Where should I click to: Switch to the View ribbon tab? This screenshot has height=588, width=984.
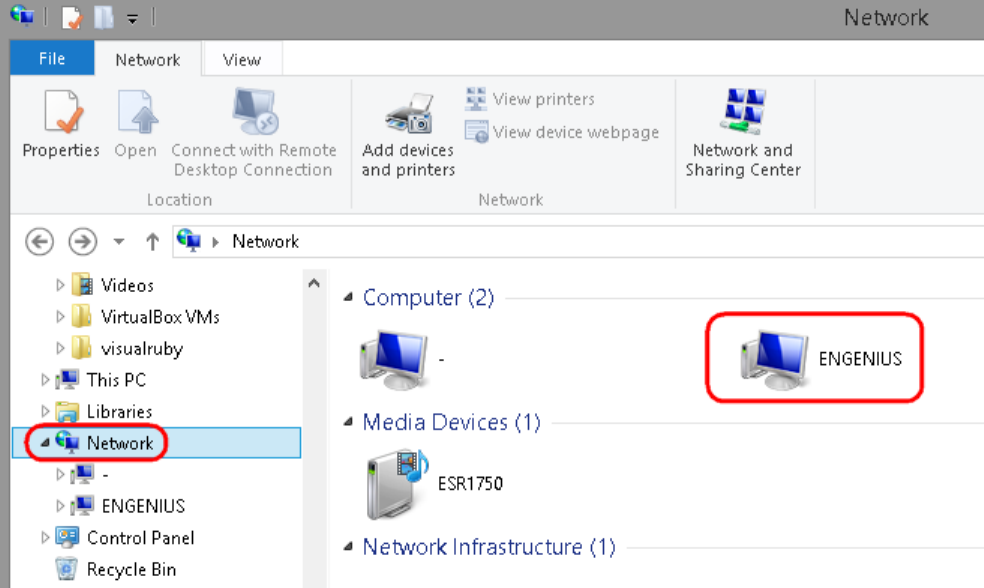tap(241, 60)
